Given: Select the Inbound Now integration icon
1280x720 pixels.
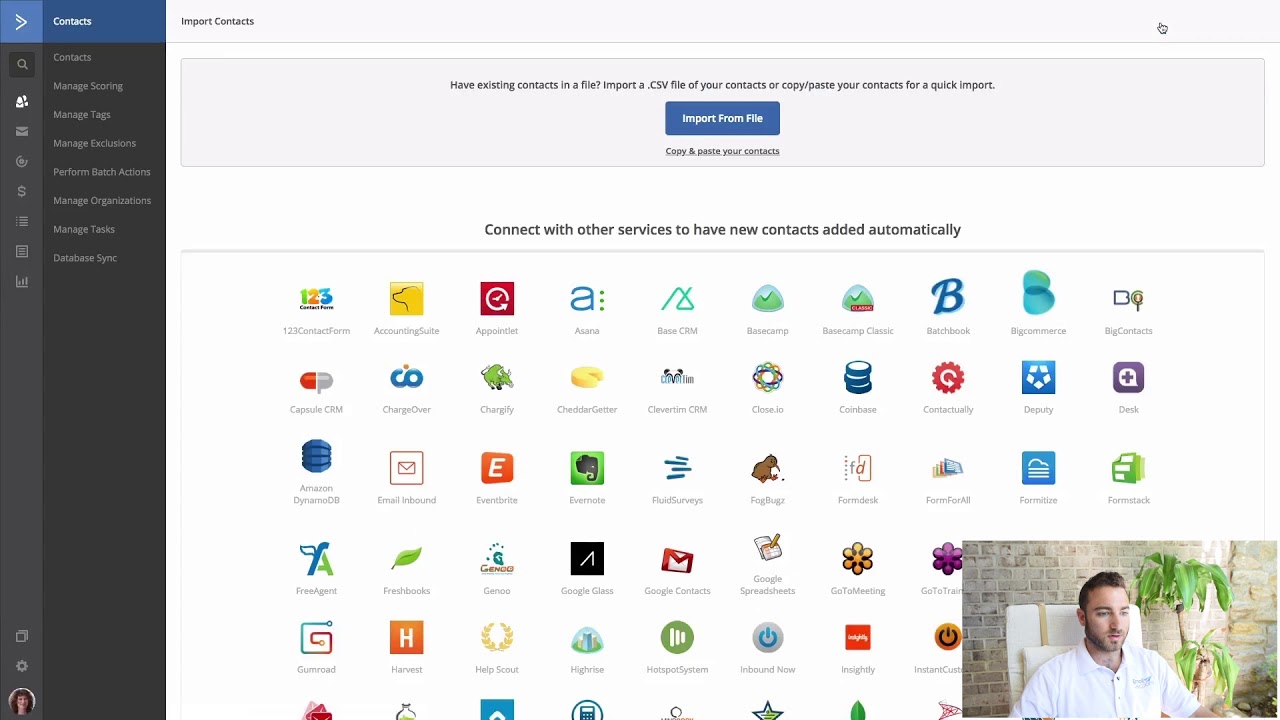Looking at the screenshot, I should (x=767, y=638).
